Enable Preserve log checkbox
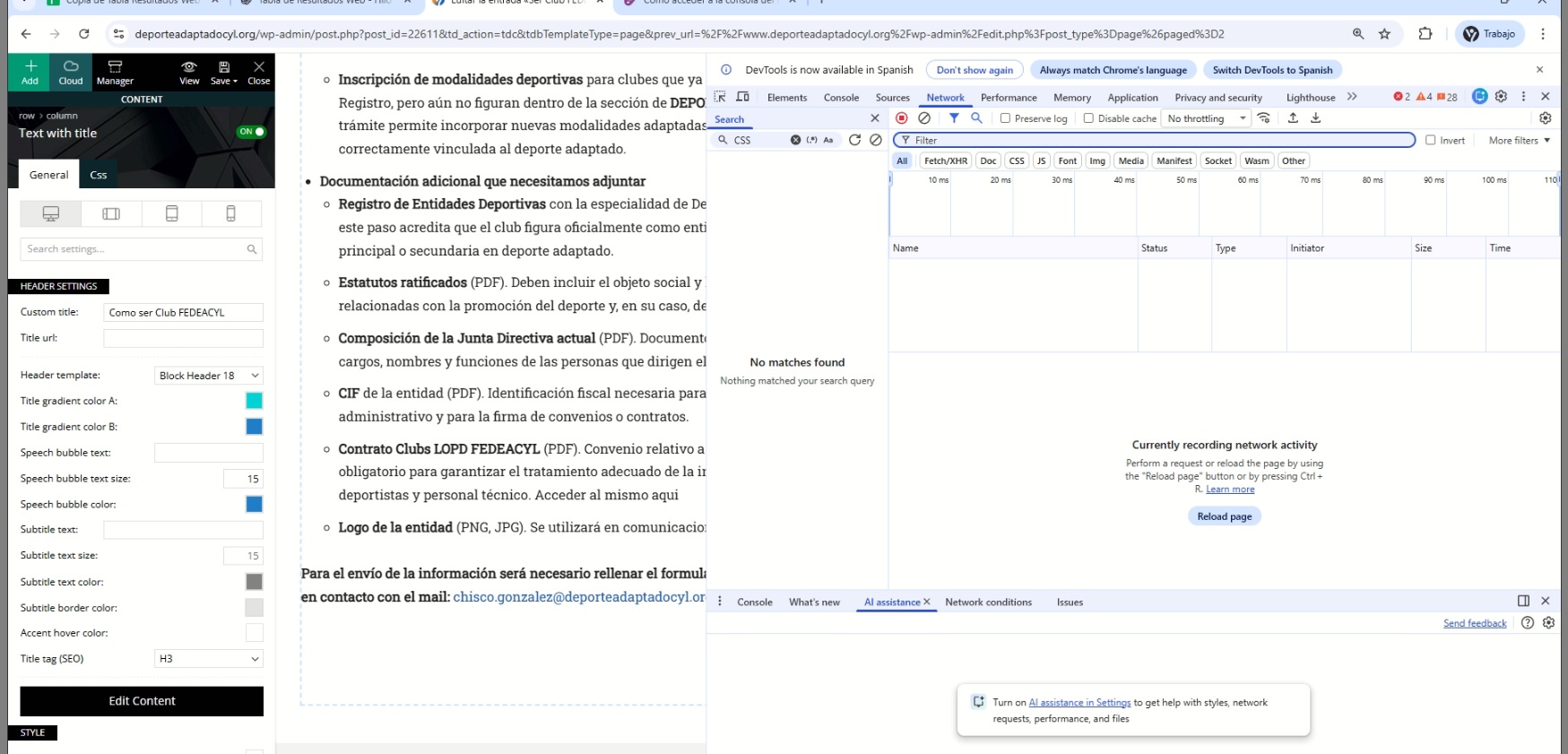The height and width of the screenshot is (754, 1568). point(1005,118)
